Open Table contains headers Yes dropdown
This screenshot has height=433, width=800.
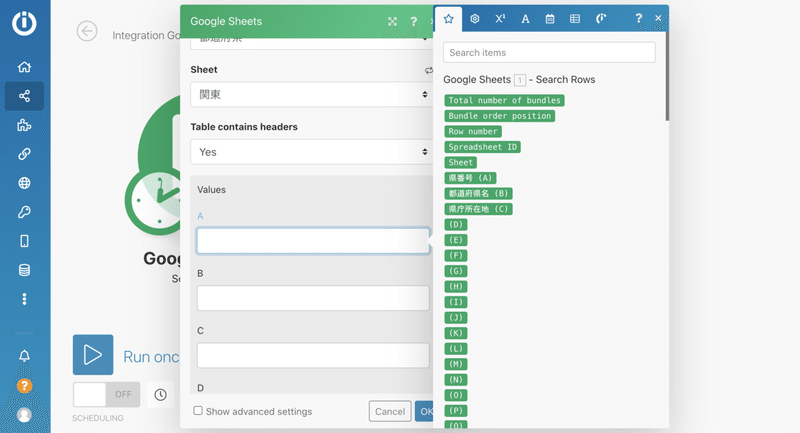pos(310,152)
